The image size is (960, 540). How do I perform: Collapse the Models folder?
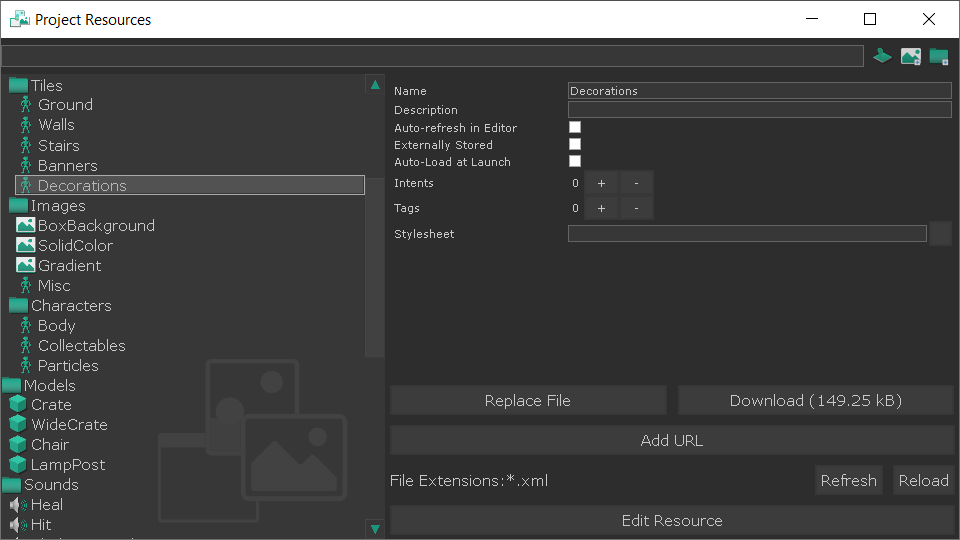tap(12, 386)
